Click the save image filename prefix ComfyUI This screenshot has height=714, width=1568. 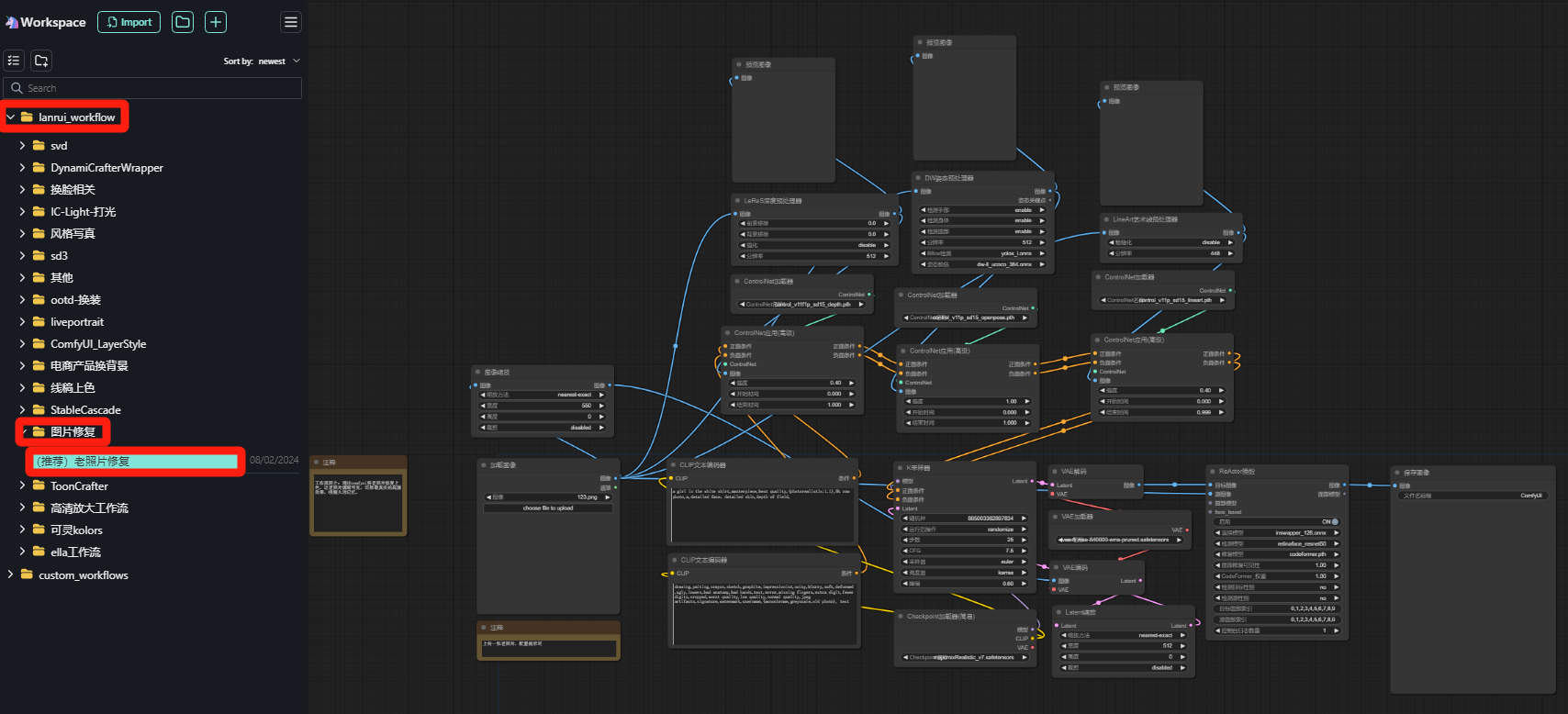[1473, 496]
